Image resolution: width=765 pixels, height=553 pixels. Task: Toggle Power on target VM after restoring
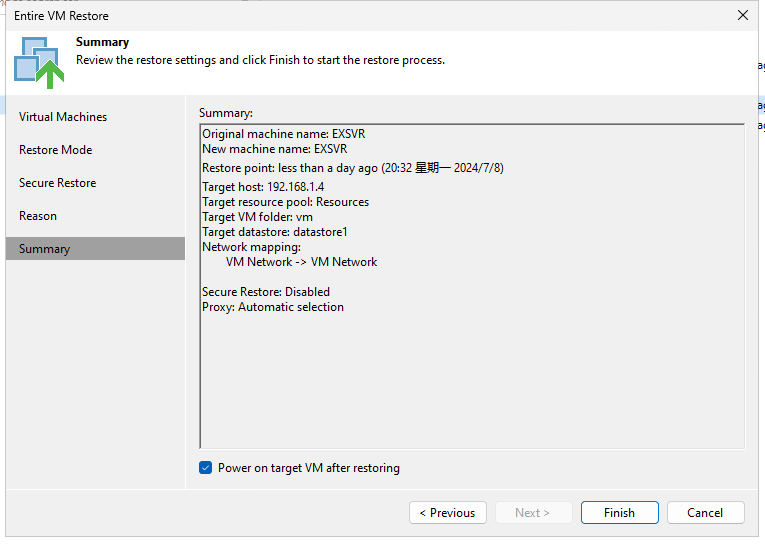pyautogui.click(x=205, y=468)
